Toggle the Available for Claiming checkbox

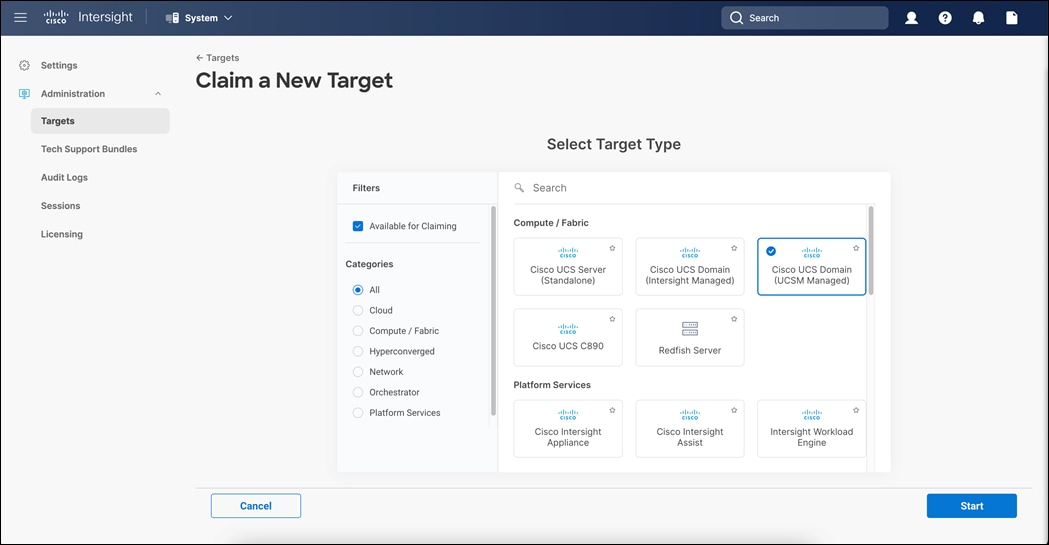click(x=358, y=226)
